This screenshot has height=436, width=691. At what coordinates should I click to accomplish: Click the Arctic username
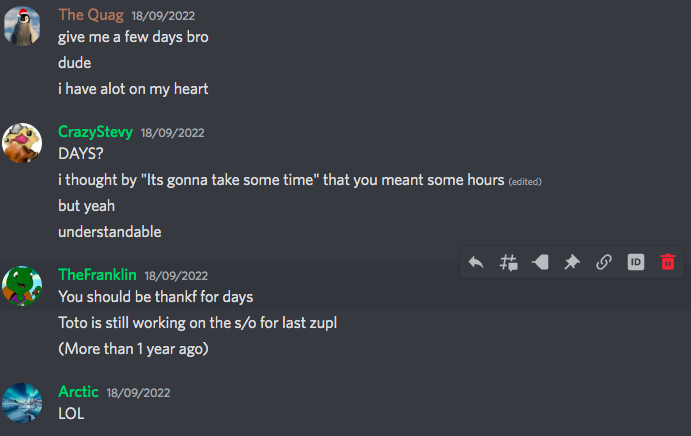[78, 391]
